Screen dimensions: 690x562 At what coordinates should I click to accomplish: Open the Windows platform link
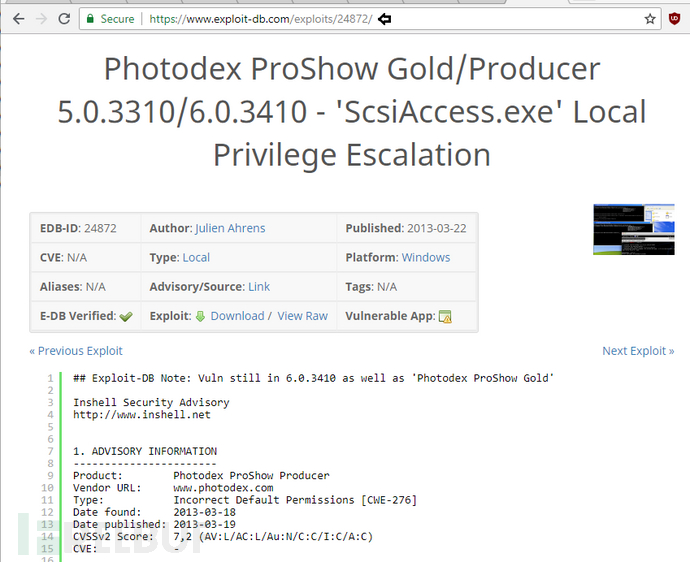coord(426,257)
